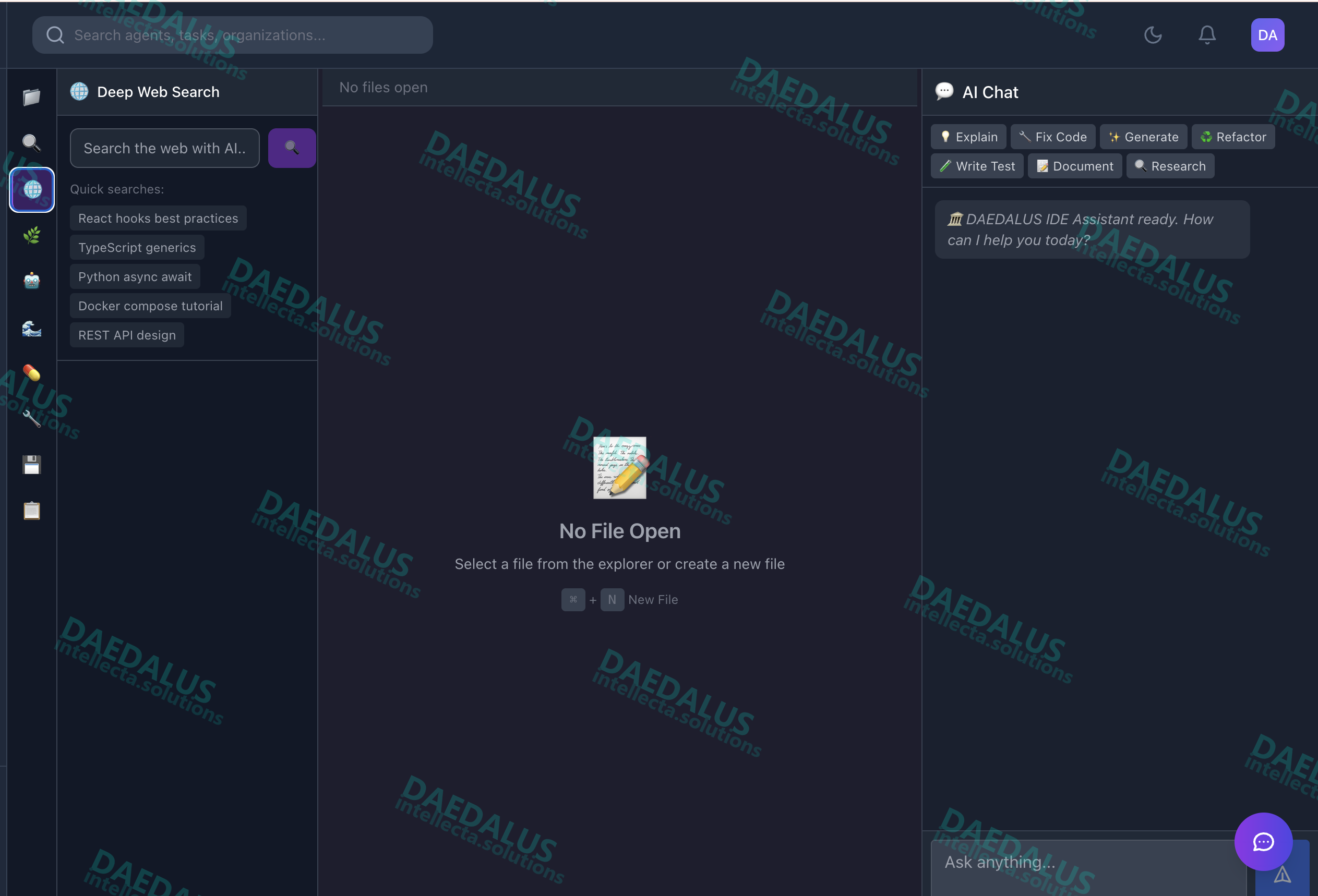Screen dimensions: 1318x896
Task: Click the Research quick action
Action: [x=1170, y=166]
